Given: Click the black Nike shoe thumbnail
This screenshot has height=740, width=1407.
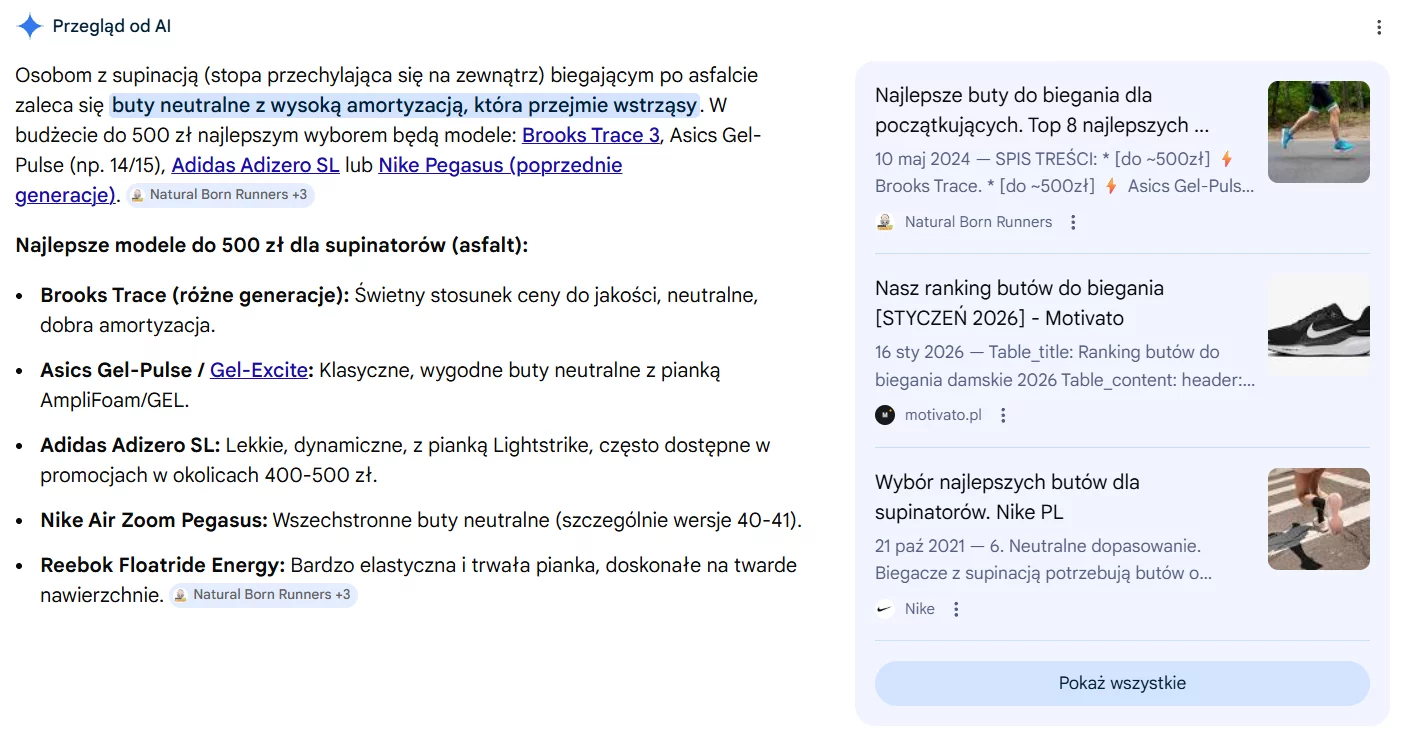Looking at the screenshot, I should coord(1318,325).
